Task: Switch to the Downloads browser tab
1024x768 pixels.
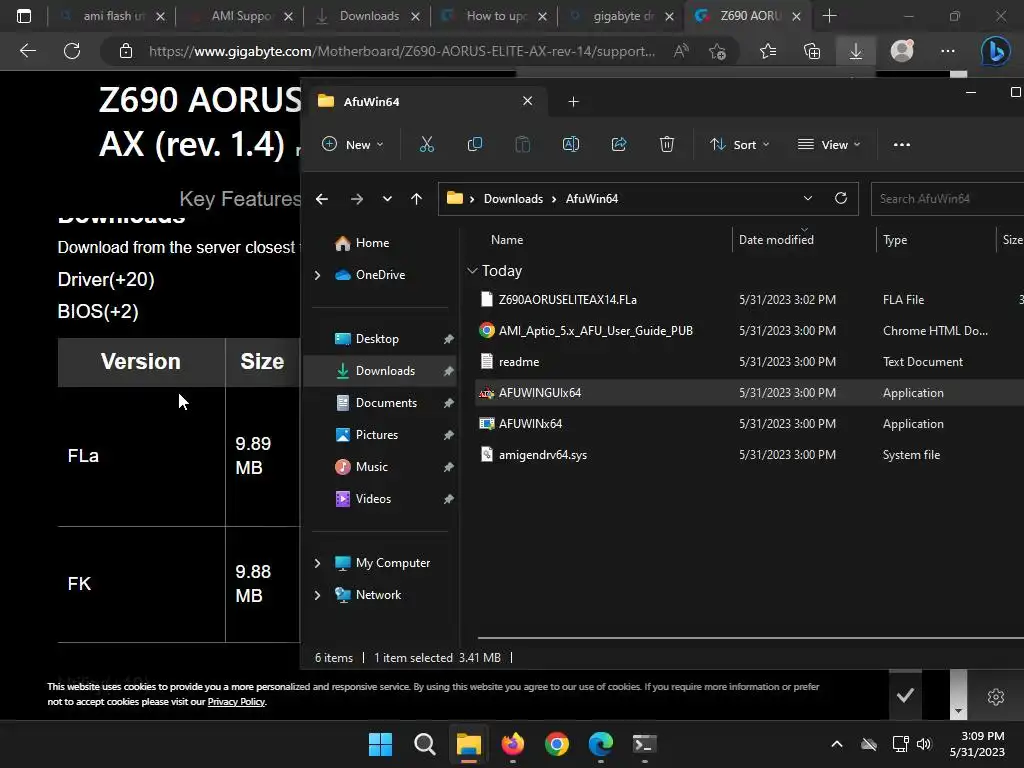Action: click(369, 16)
